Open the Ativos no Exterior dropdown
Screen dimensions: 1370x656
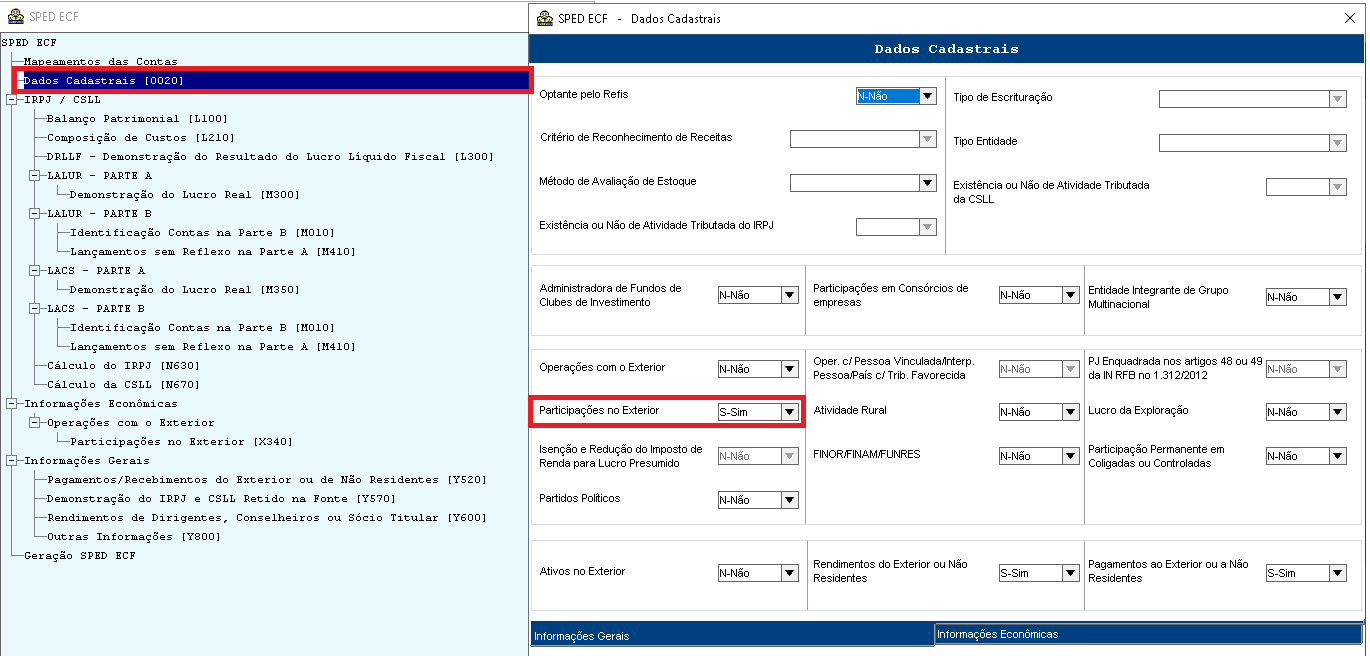790,573
